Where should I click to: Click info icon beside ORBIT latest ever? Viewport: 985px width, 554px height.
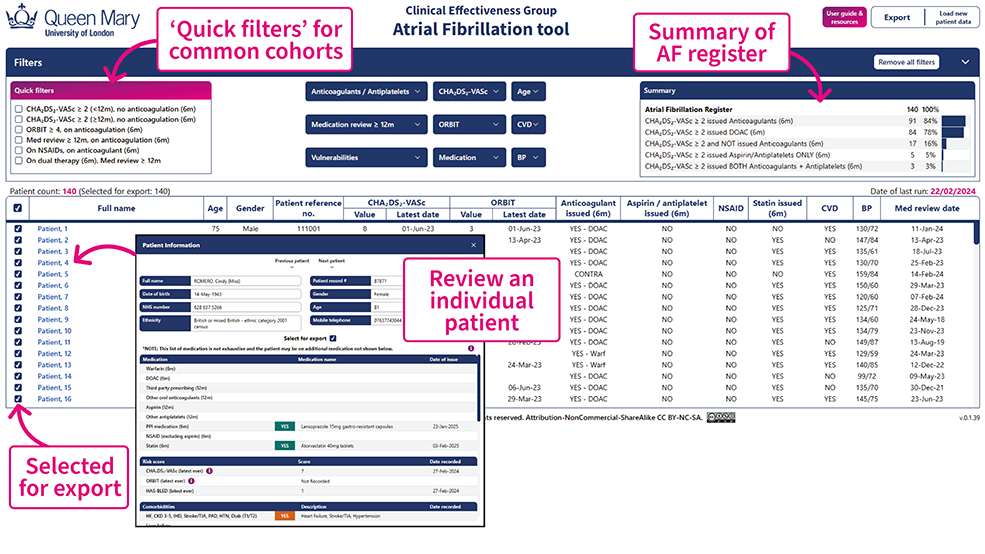point(191,481)
